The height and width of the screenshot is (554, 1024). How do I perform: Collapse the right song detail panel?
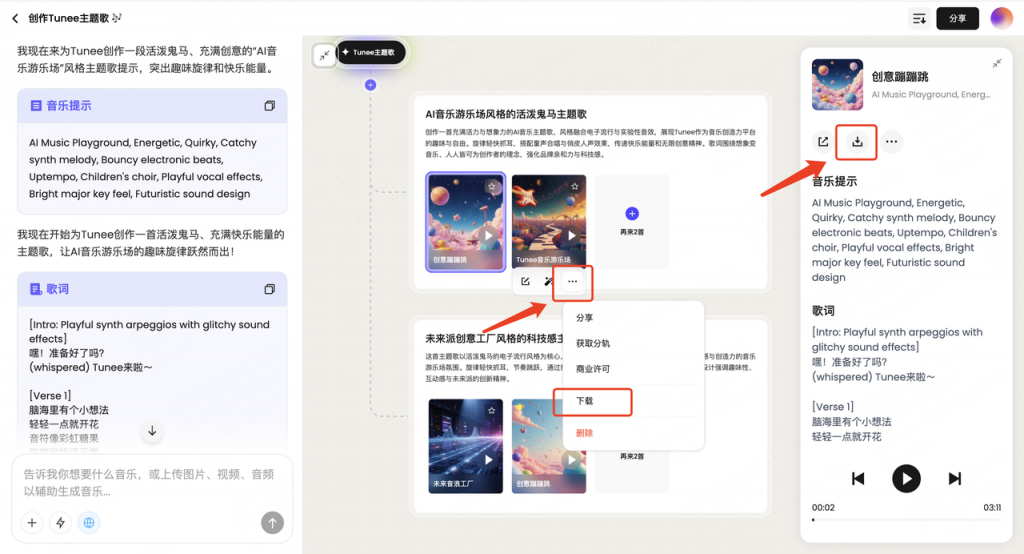click(996, 63)
